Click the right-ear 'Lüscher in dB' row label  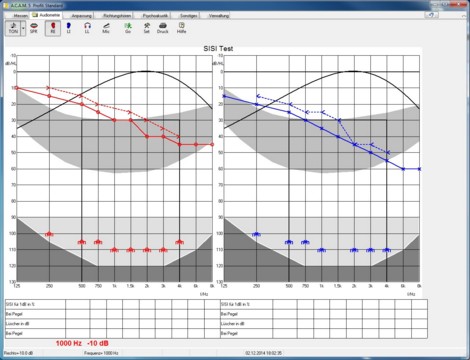[17, 324]
